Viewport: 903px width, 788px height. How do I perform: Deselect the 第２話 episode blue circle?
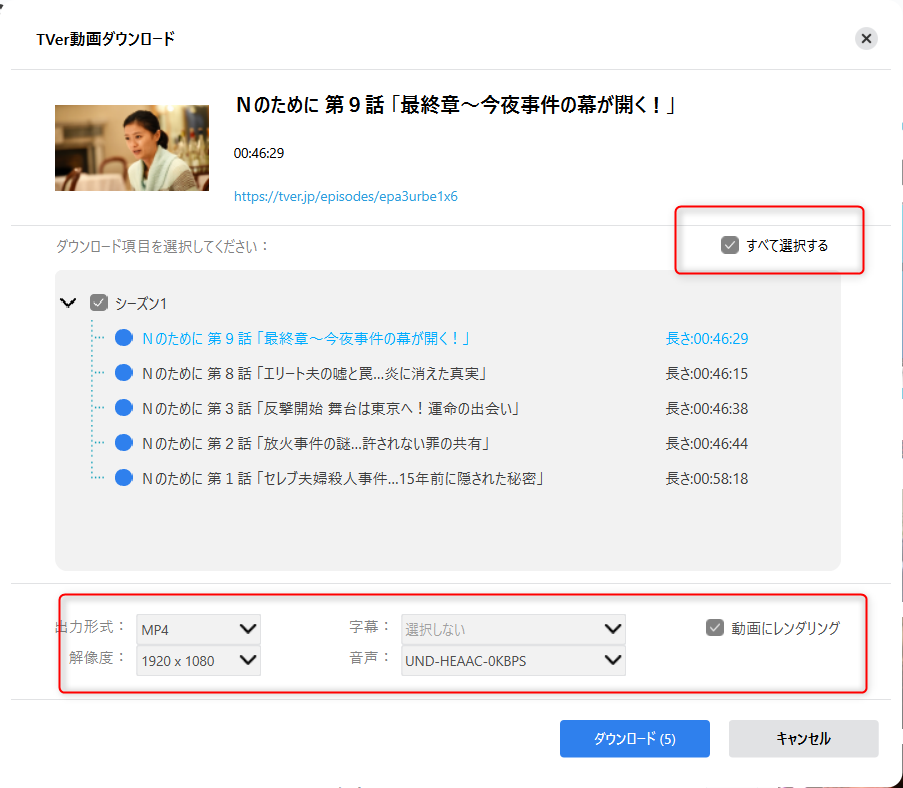[x=123, y=443]
